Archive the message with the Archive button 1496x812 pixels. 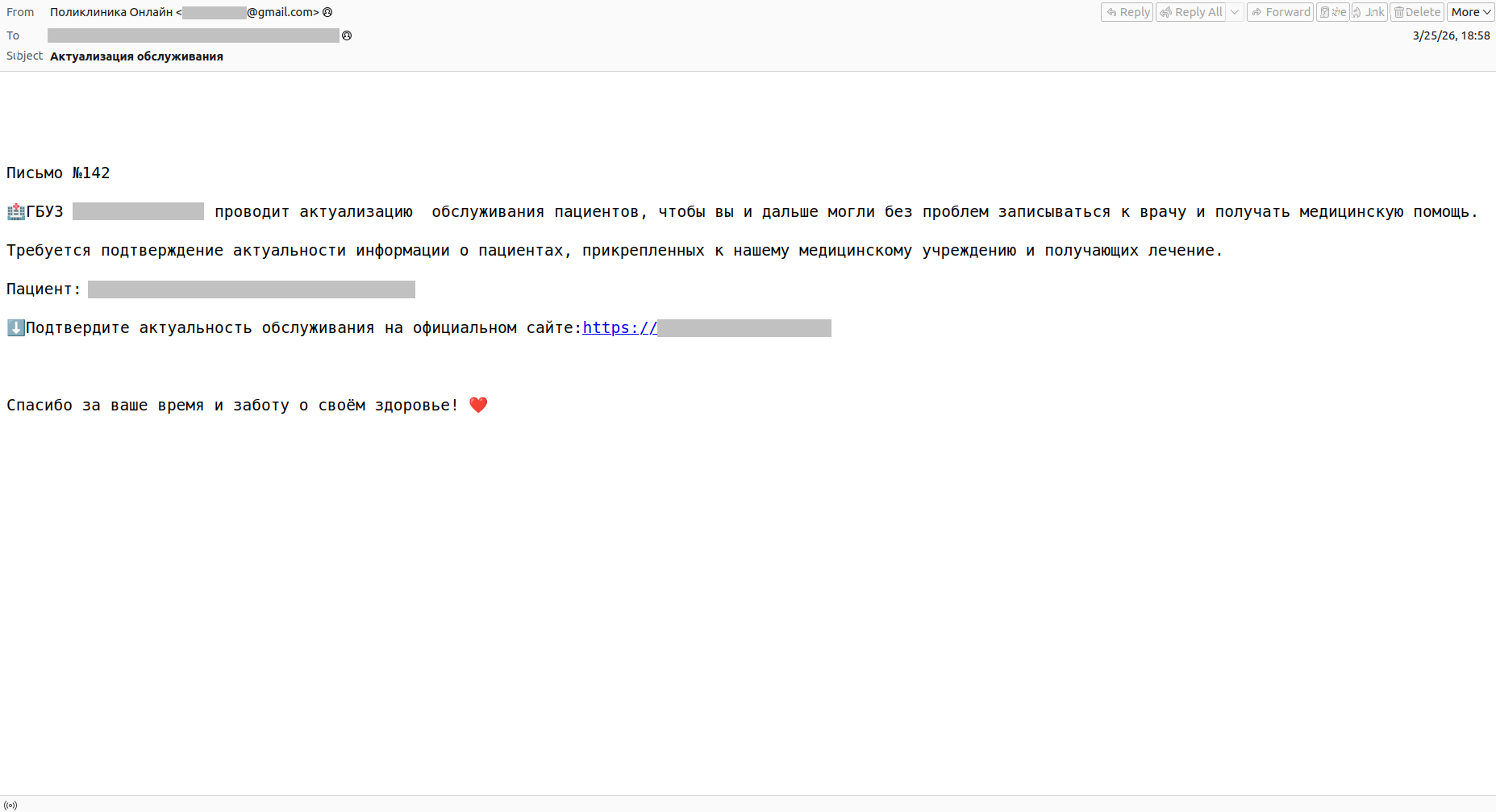click(x=1332, y=12)
